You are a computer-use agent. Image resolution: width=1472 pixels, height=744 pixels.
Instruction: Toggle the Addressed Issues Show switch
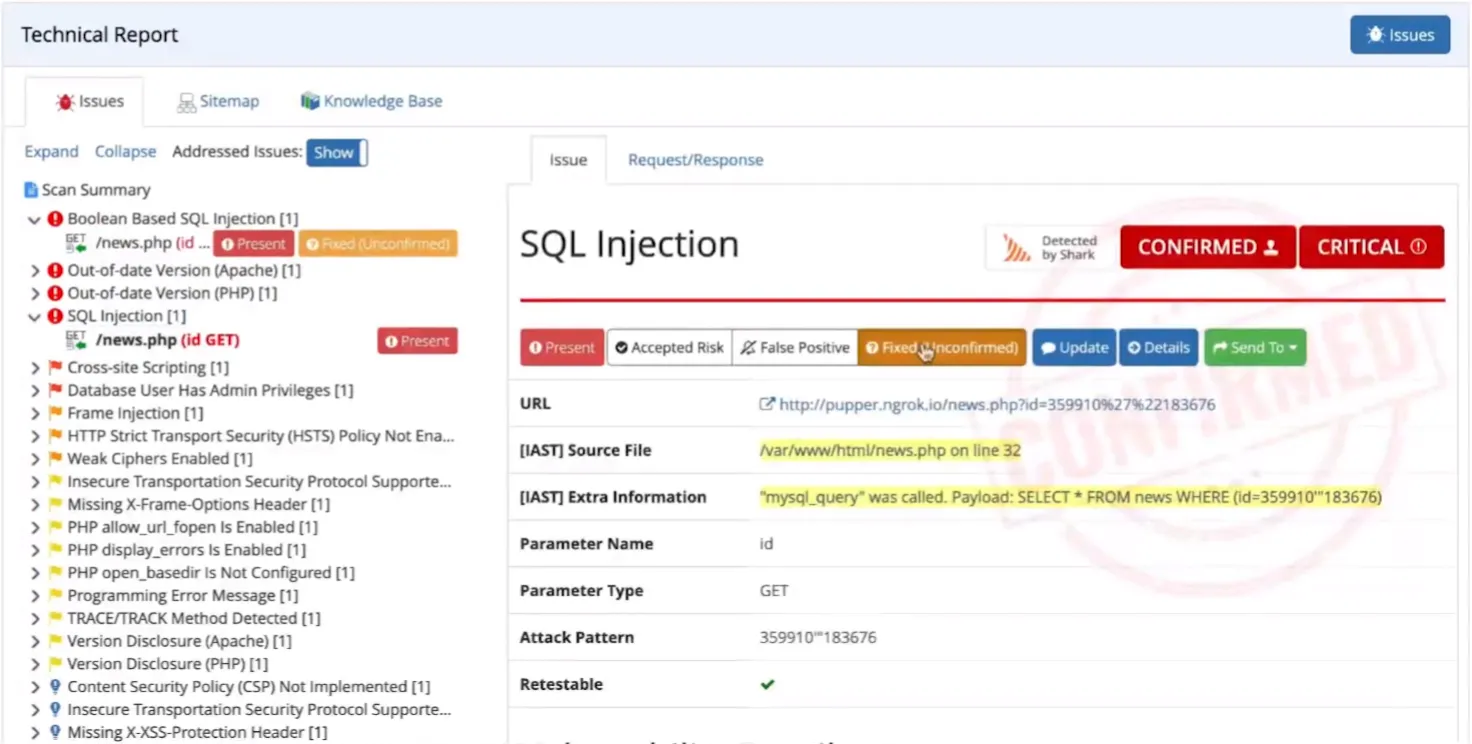[x=337, y=152]
